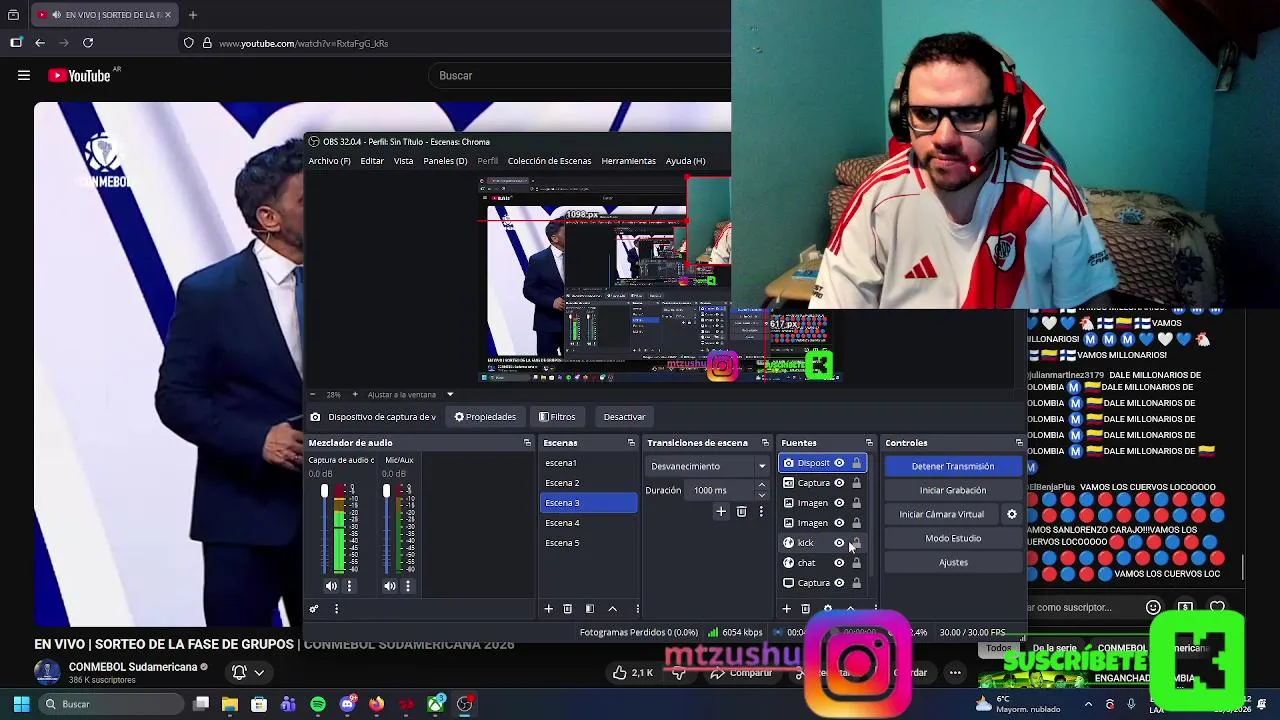
Task: Open Propiedades of selected source
Action: coord(485,417)
